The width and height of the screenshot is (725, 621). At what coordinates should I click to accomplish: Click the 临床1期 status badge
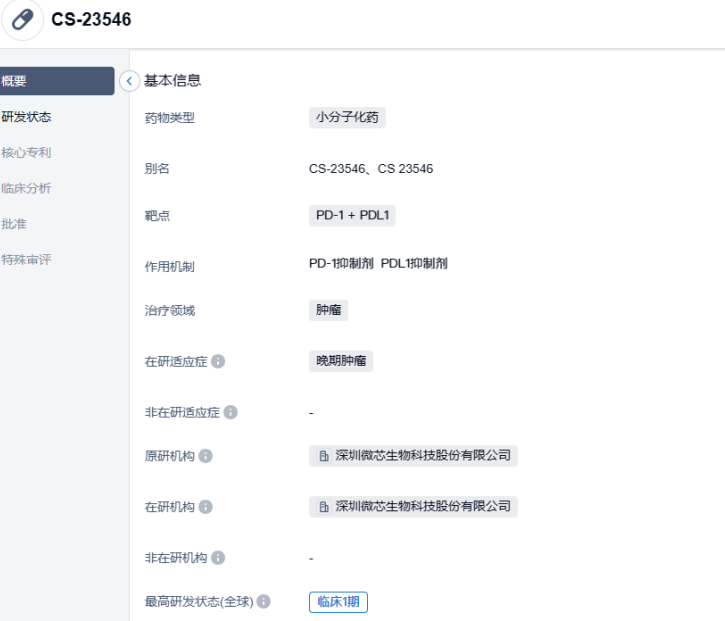click(338, 602)
